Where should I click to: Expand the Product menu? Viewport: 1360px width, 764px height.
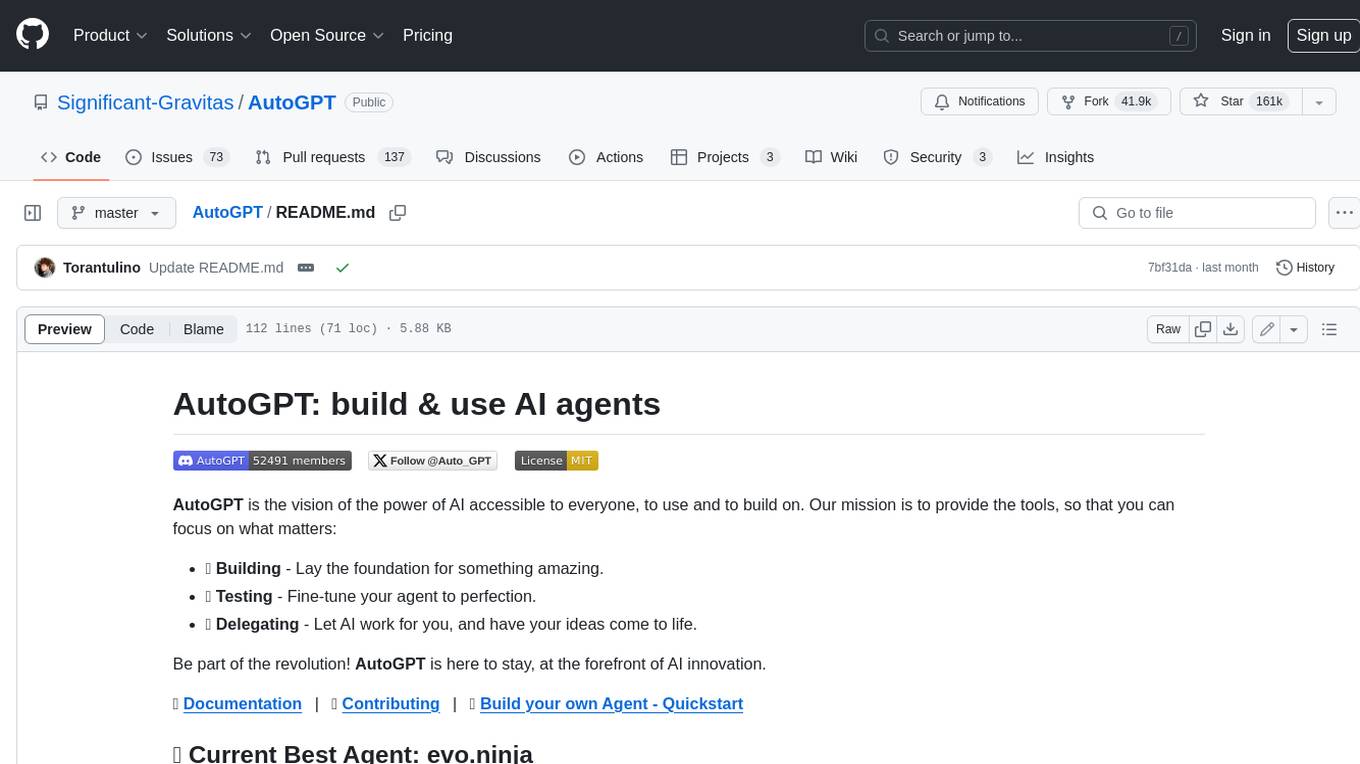click(110, 35)
